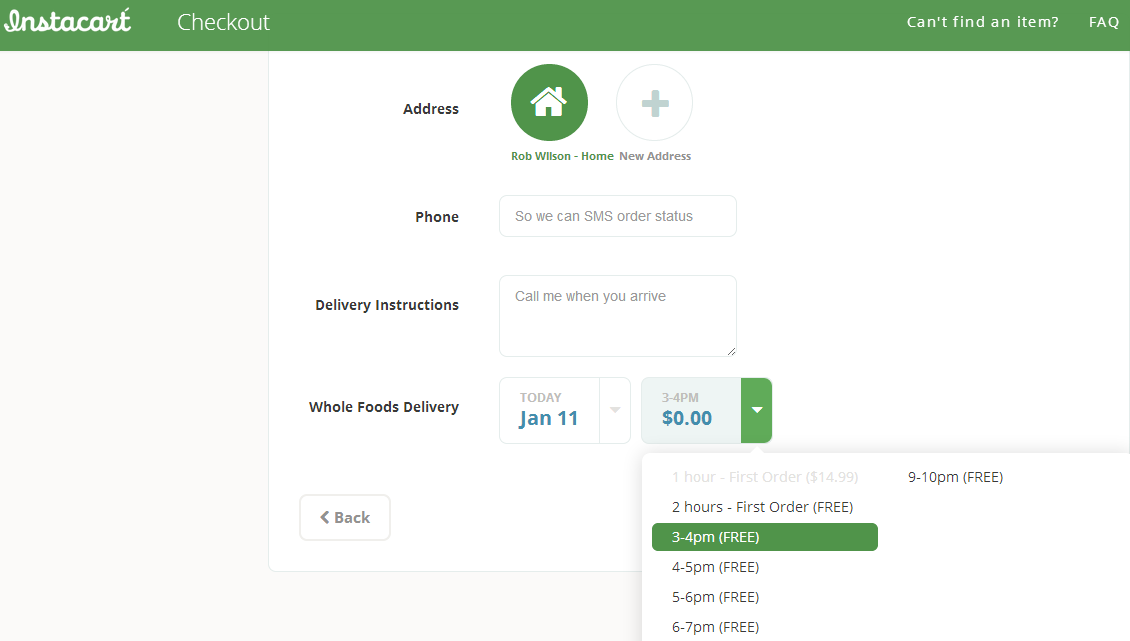Viewport: 1130px width, 641px height.
Task: Expand the delivery date dropdown arrow
Action: (x=615, y=410)
